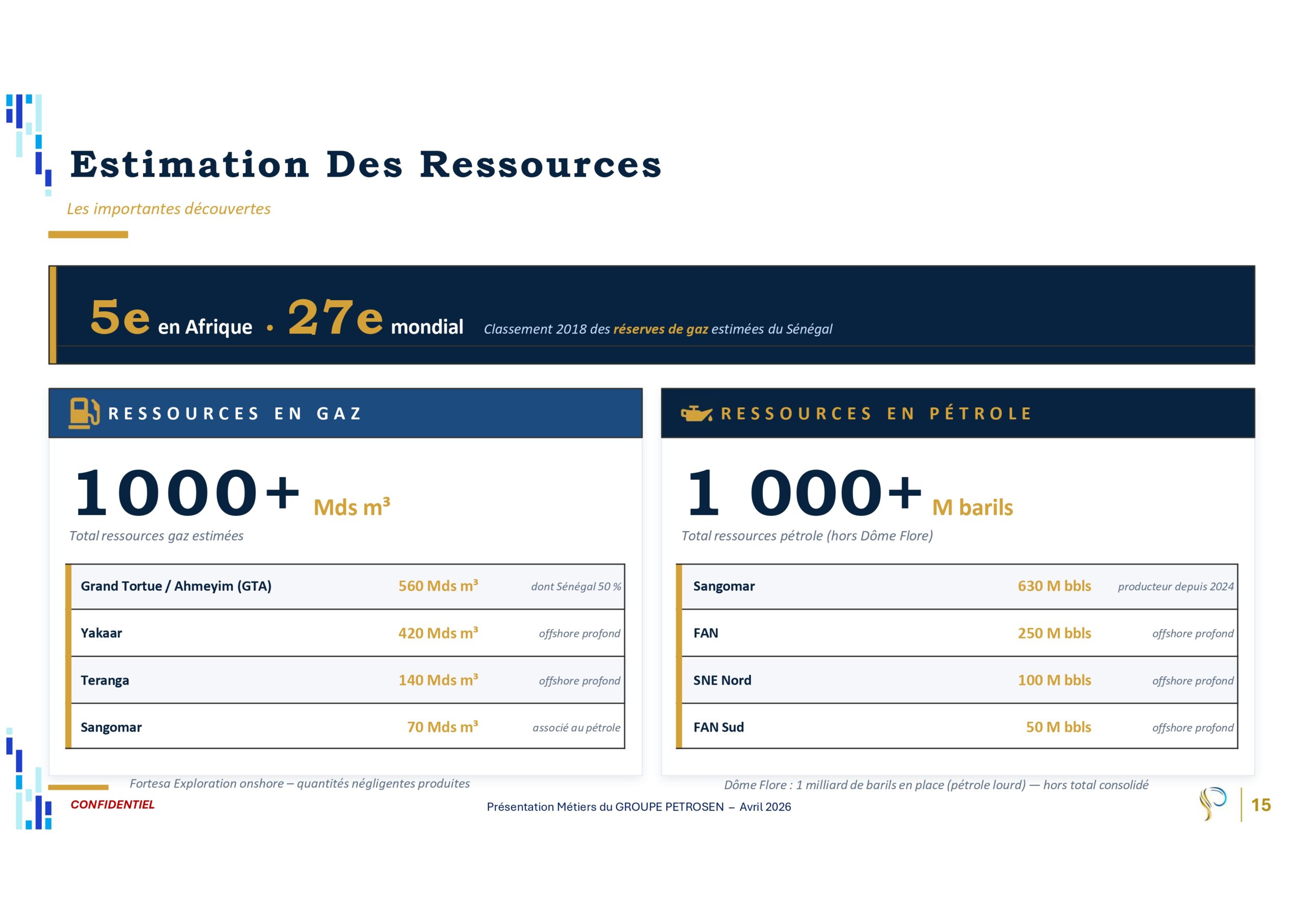Click the oil can icon in the pétrole header
Image resolution: width=1307 pixels, height=924 pixels.
[697, 414]
